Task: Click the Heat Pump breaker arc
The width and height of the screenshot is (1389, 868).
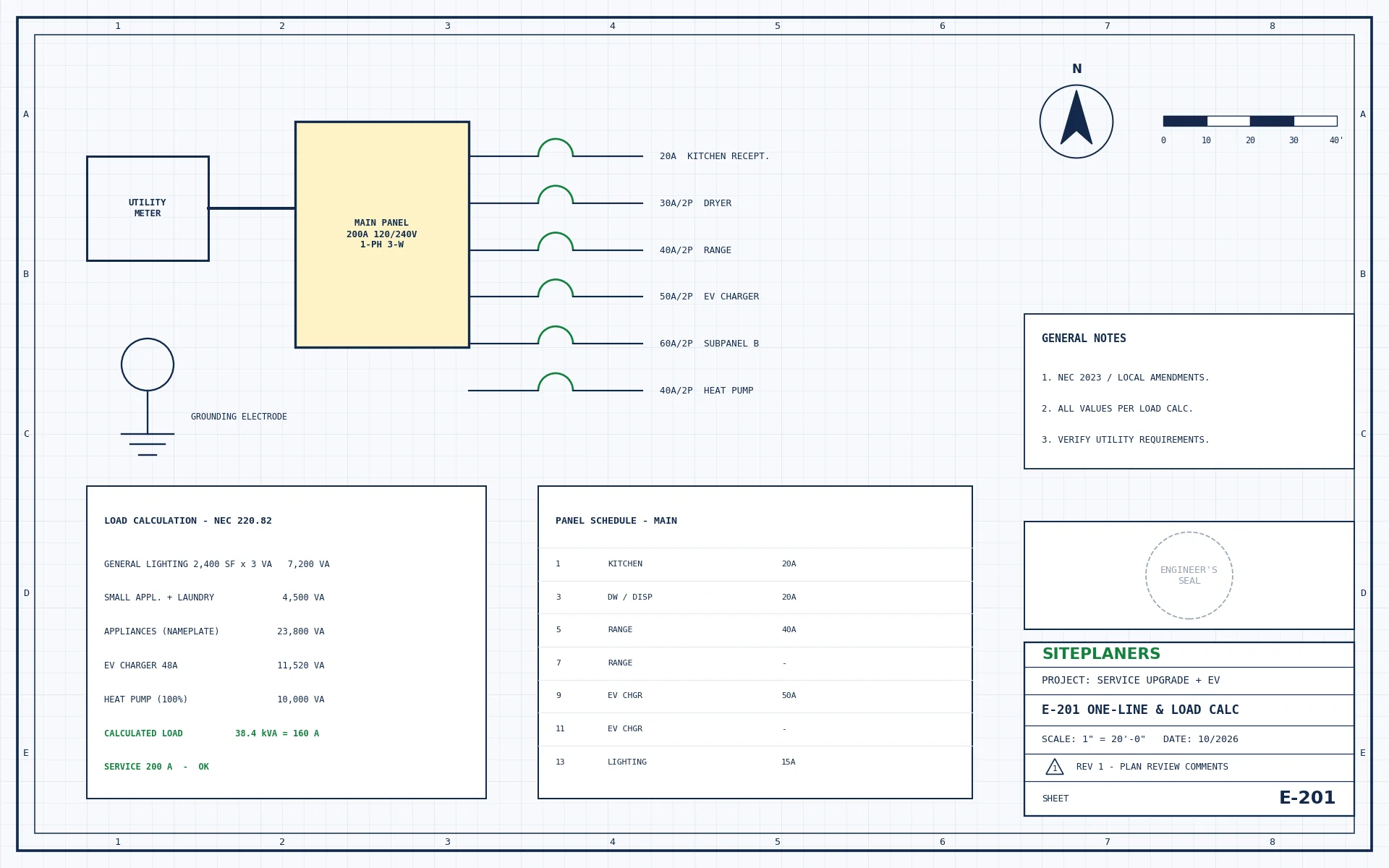Action: click(556, 382)
